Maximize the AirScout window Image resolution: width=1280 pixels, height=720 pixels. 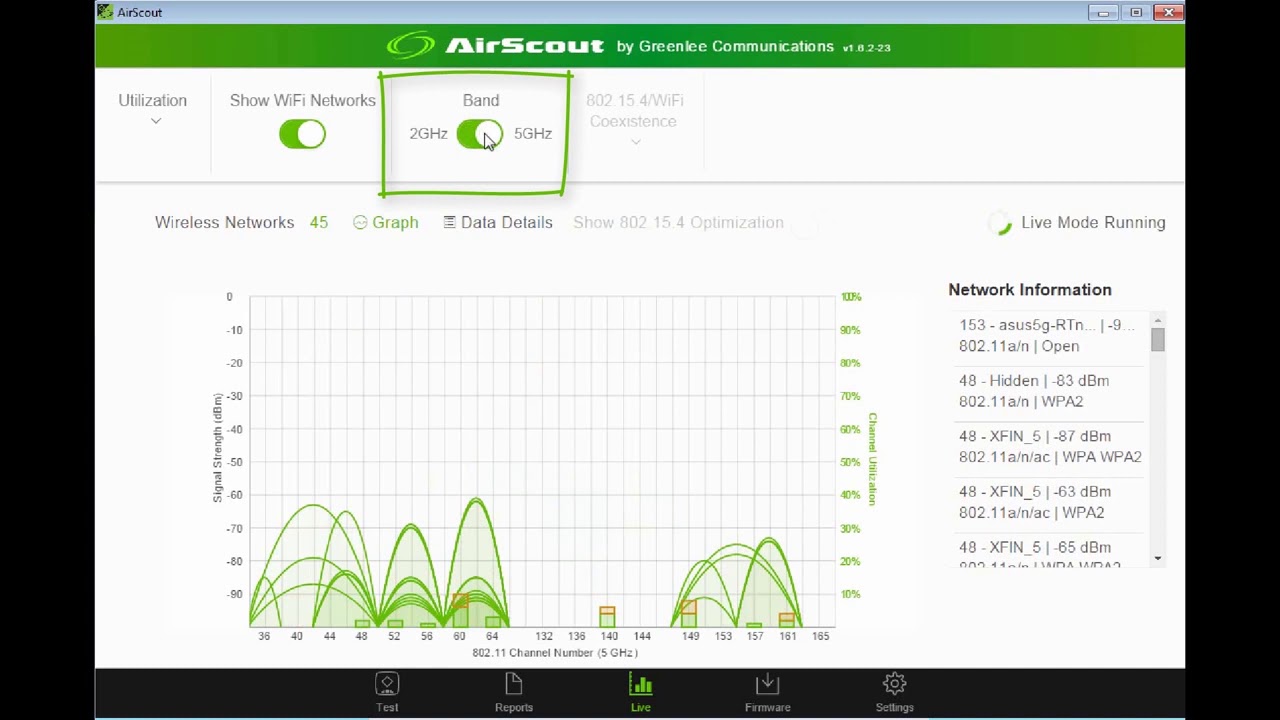coord(1136,12)
